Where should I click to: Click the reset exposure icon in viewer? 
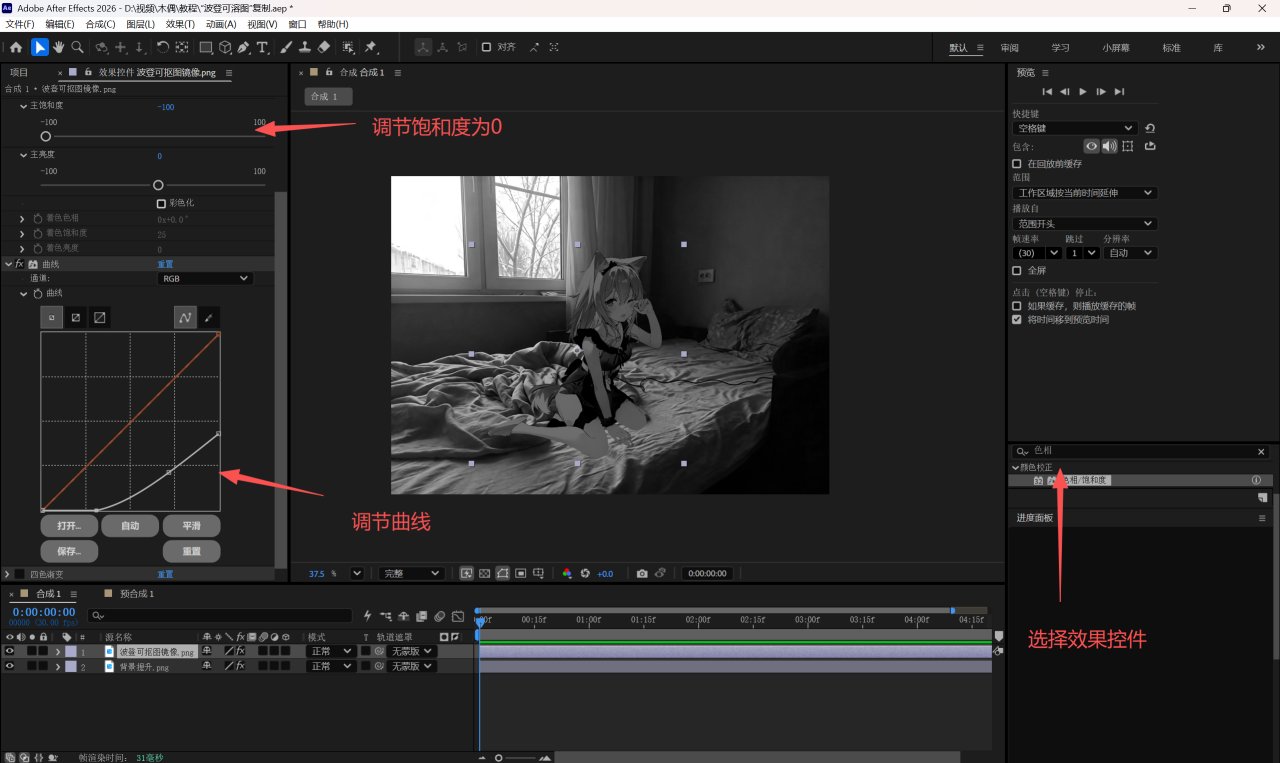coord(586,574)
